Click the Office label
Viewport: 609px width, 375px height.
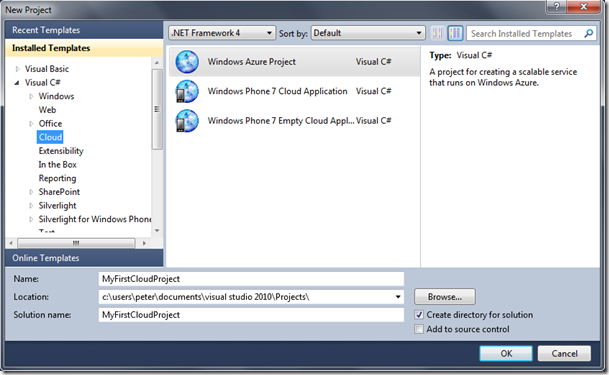click(x=50, y=123)
